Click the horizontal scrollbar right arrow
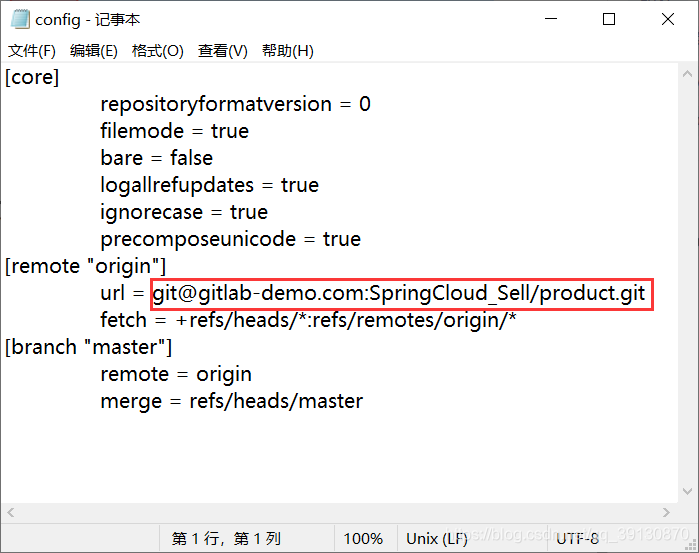 point(666,512)
